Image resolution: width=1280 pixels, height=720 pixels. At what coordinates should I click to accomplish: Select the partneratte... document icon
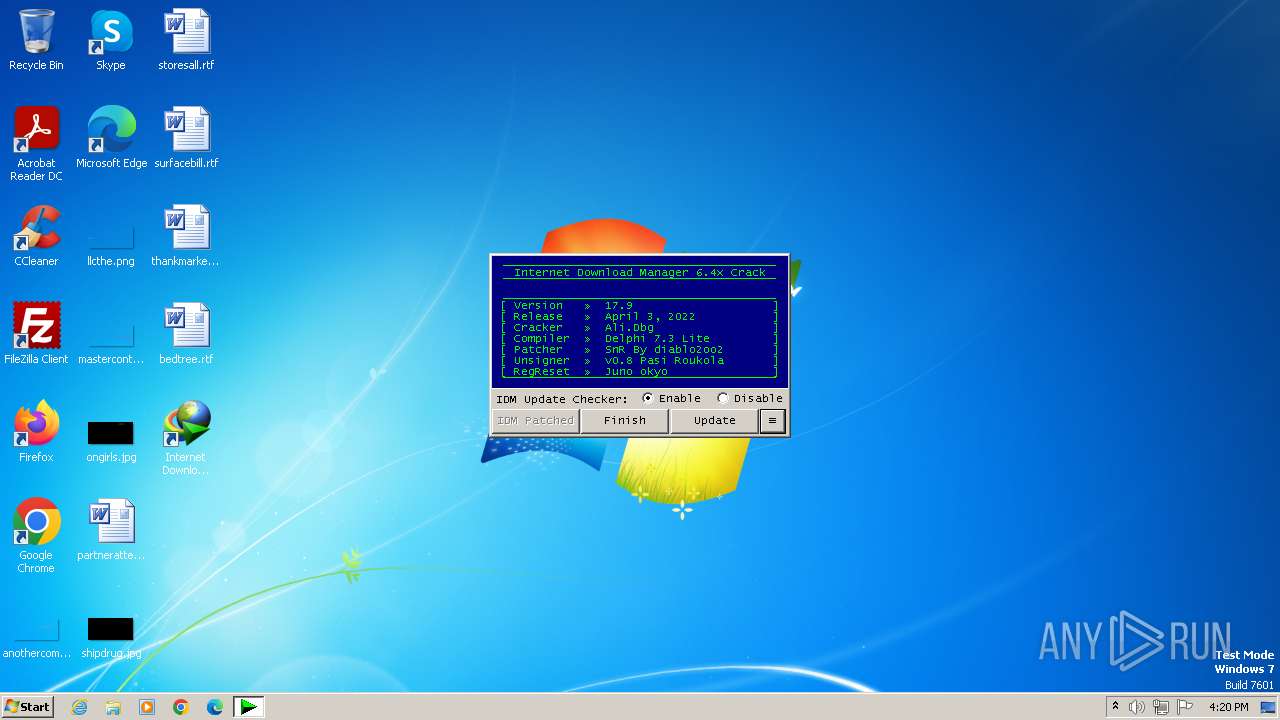(x=111, y=530)
